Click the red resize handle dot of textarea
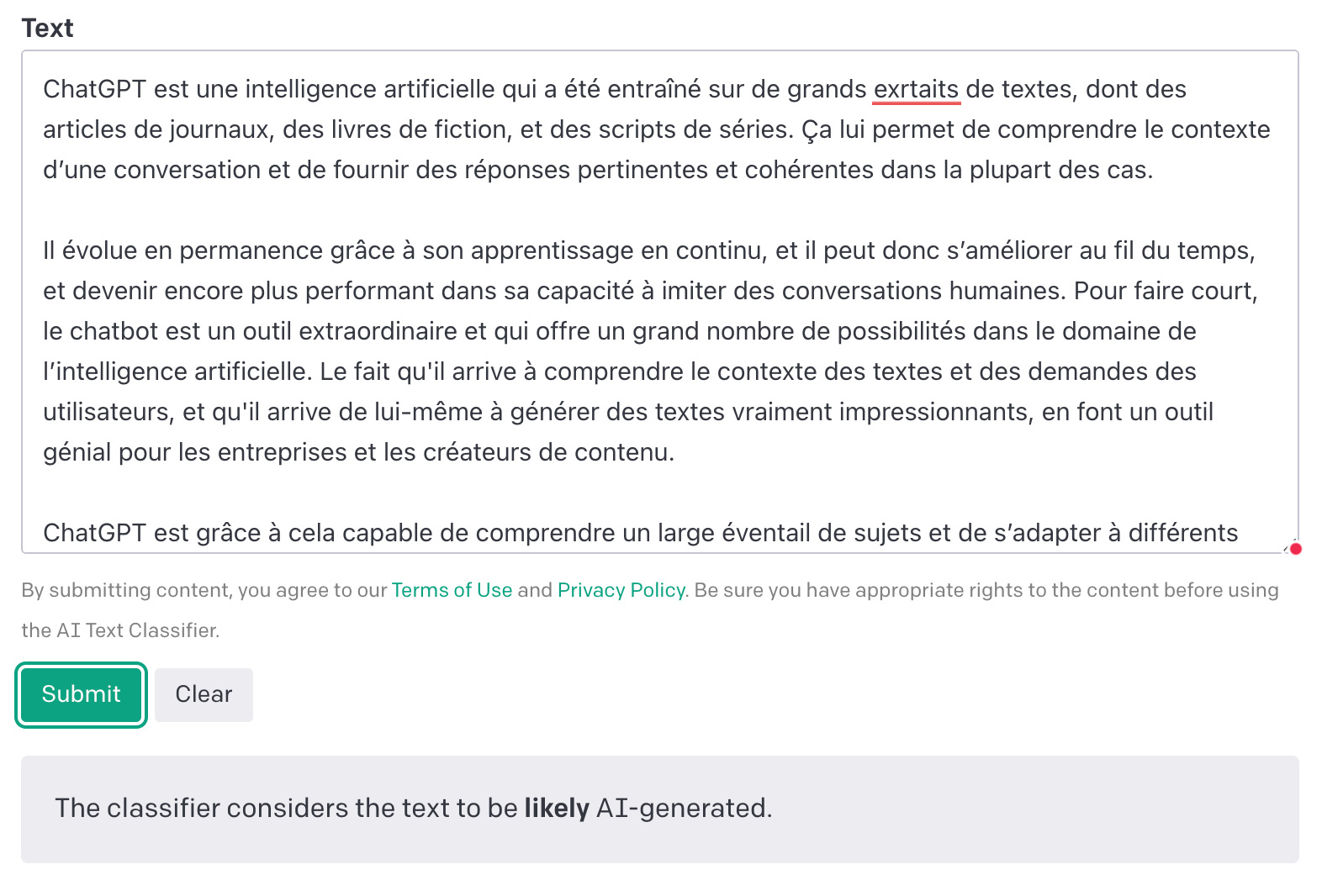Image resolution: width=1322 pixels, height=896 pixels. pyautogui.click(x=1296, y=549)
